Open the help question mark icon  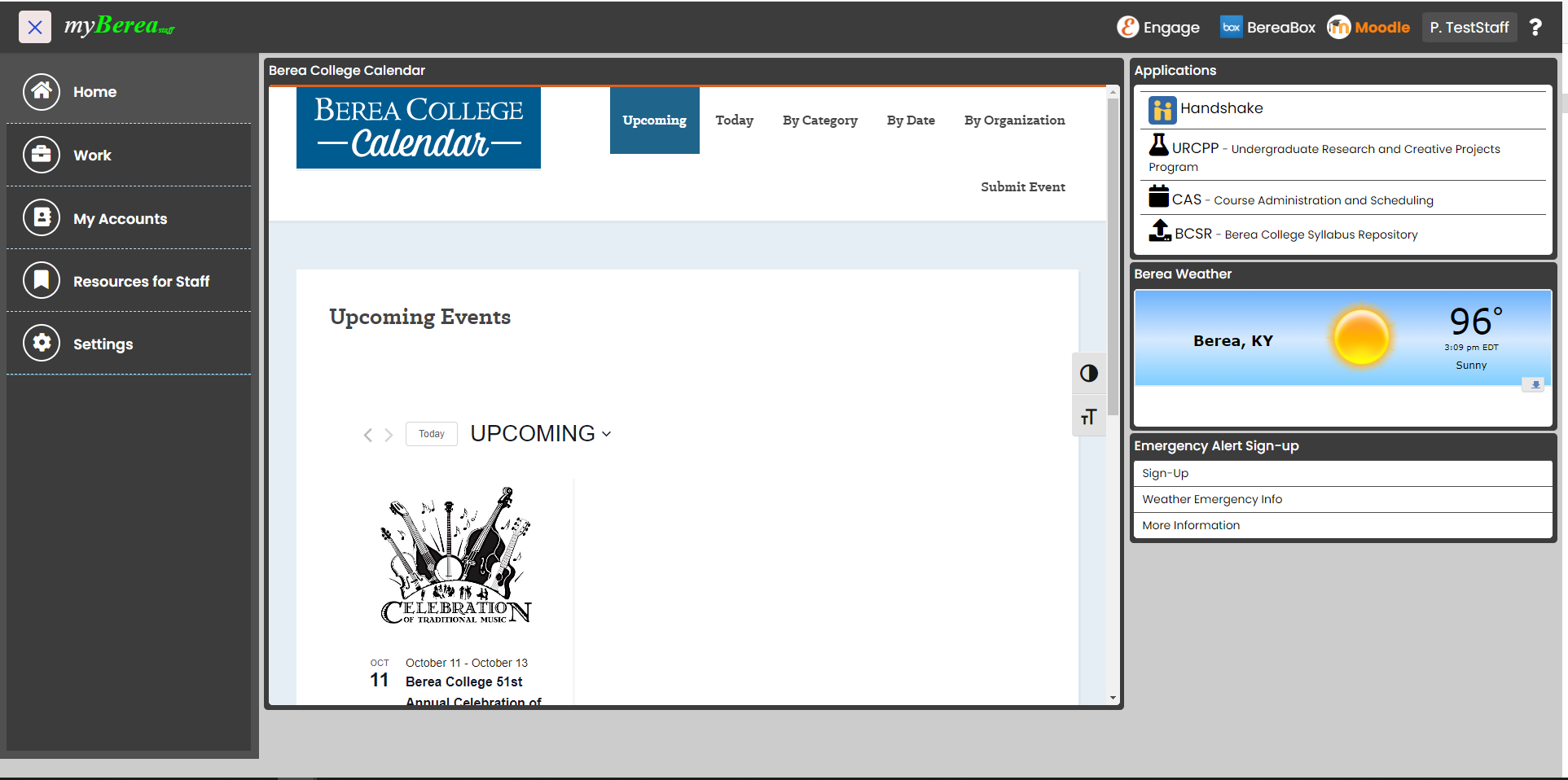coord(1535,28)
